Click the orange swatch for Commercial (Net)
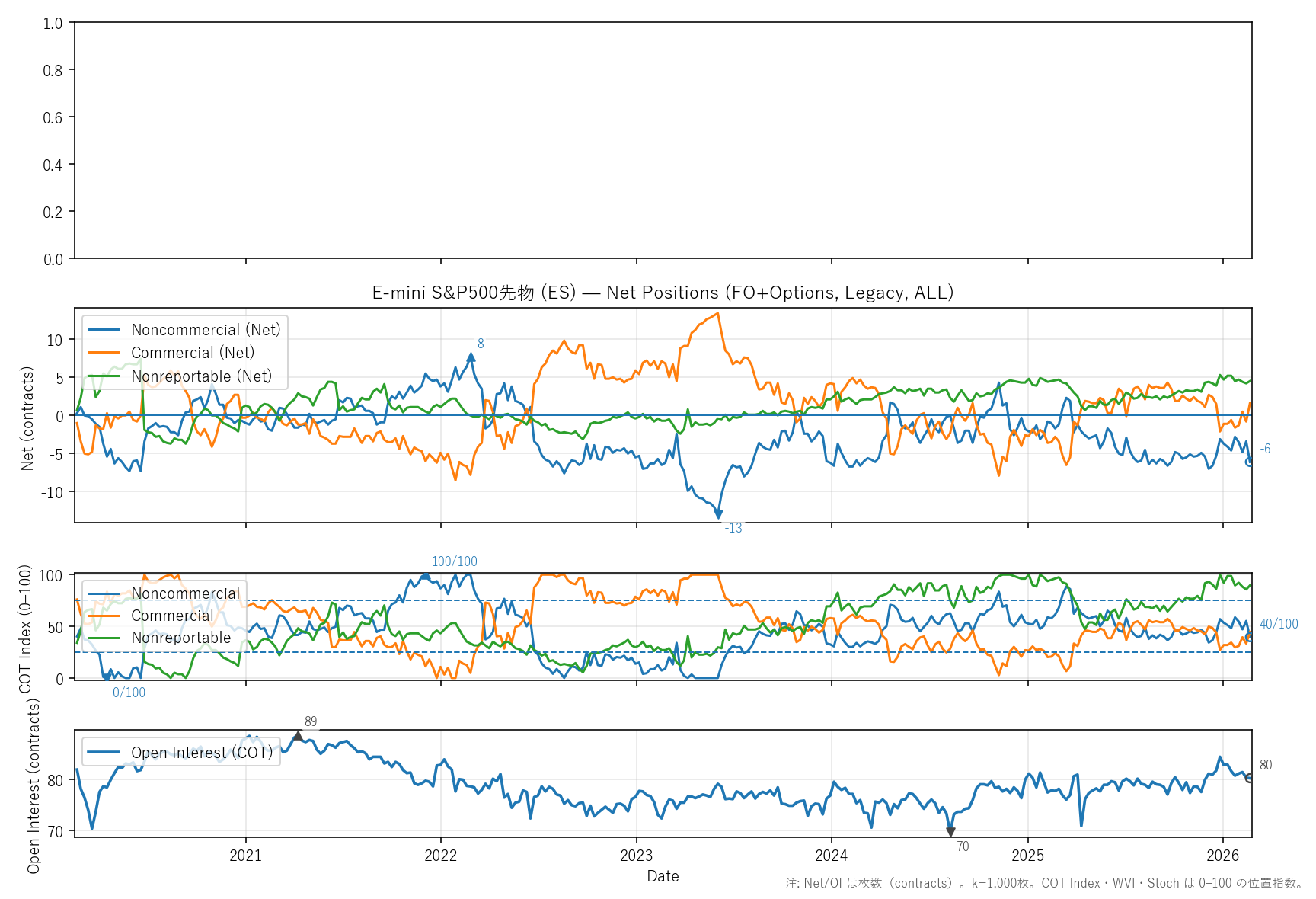 pos(104,353)
